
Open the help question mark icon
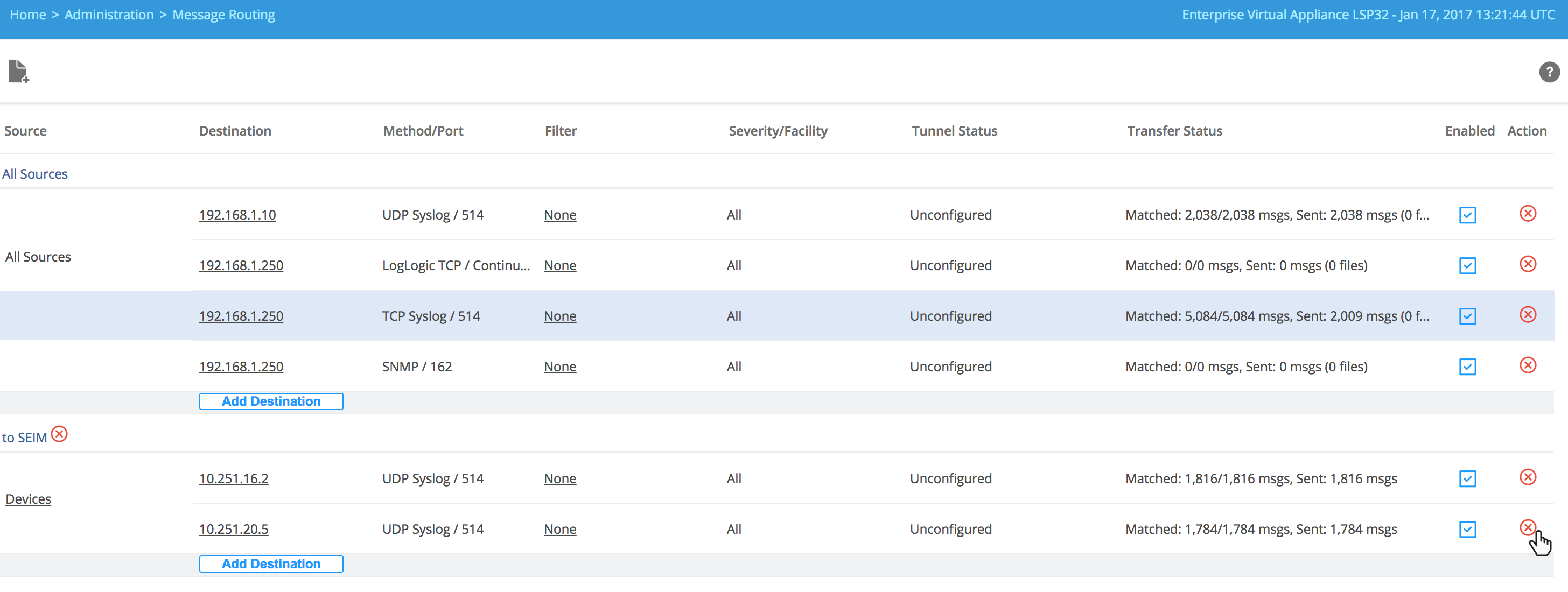(1549, 73)
